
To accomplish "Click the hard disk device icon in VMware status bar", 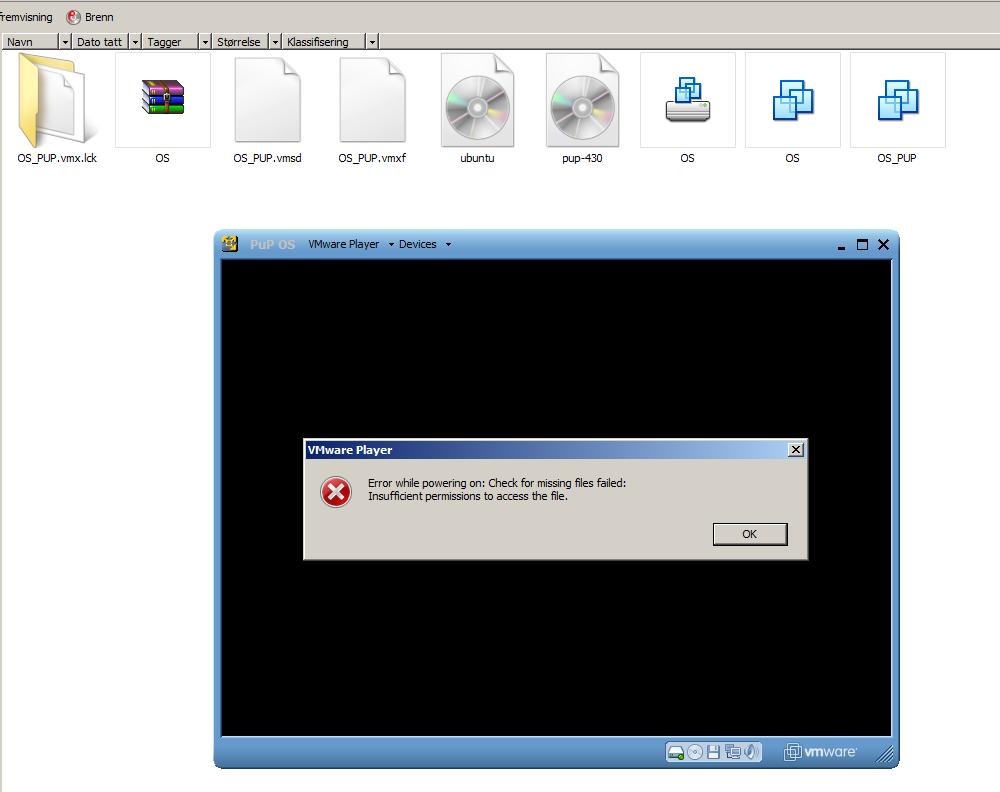I will pos(675,752).
